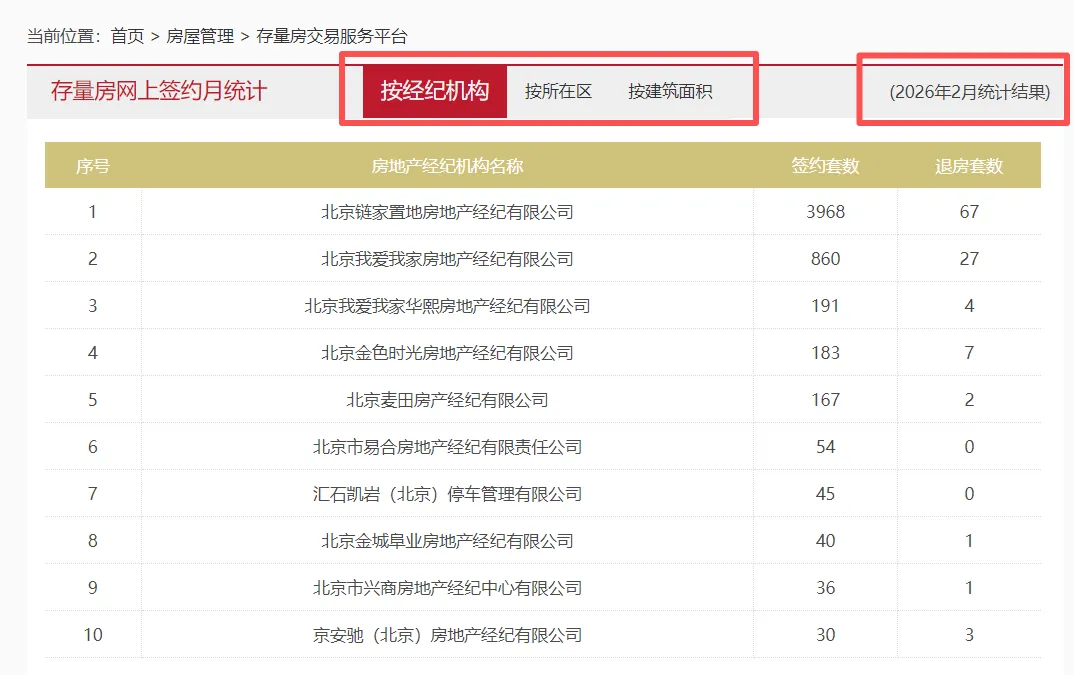Image resolution: width=1074 pixels, height=675 pixels.
Task: Click cancellation count 4 for 我爱我家华熙
Action: tap(969, 306)
